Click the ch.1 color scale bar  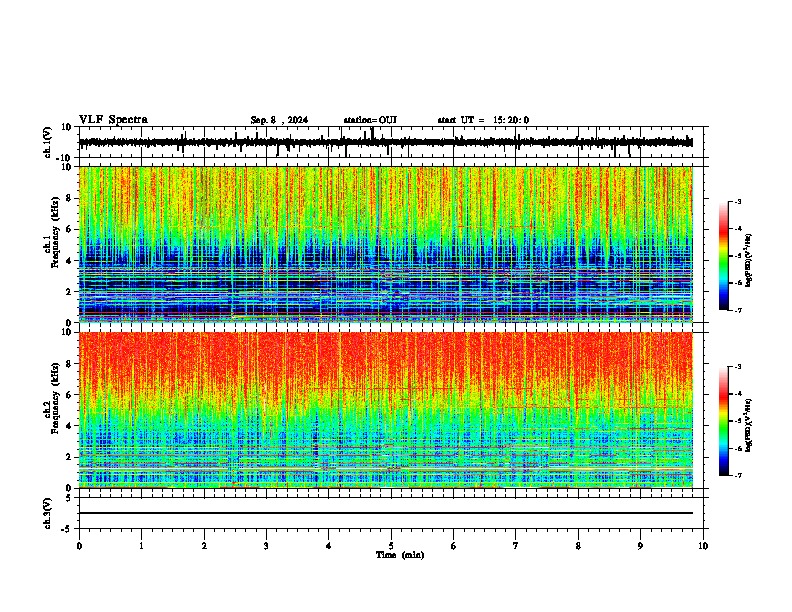pos(723,256)
